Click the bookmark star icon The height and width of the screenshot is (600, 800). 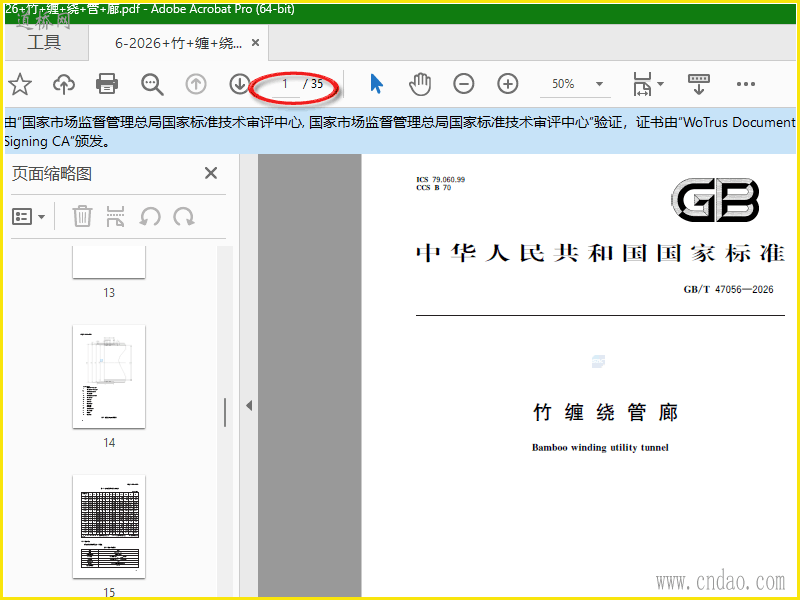[x=20, y=84]
